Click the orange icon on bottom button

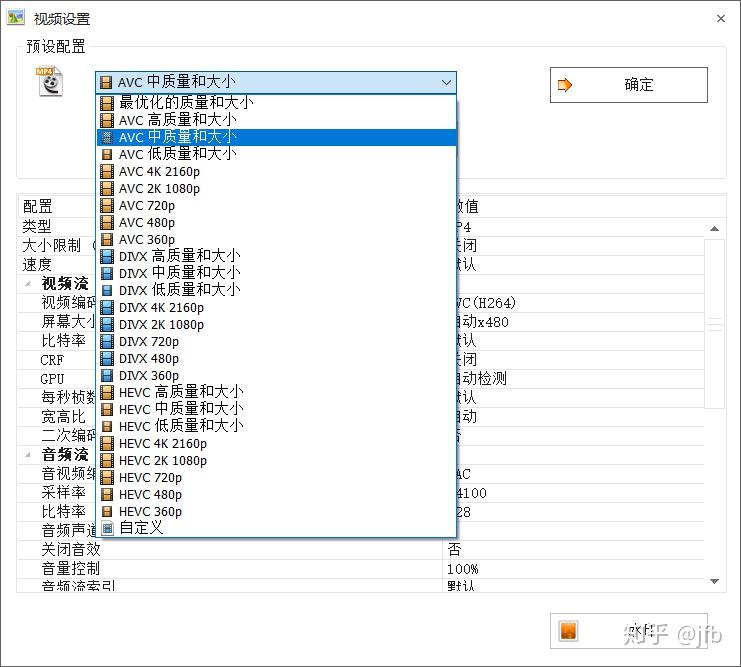tap(568, 632)
